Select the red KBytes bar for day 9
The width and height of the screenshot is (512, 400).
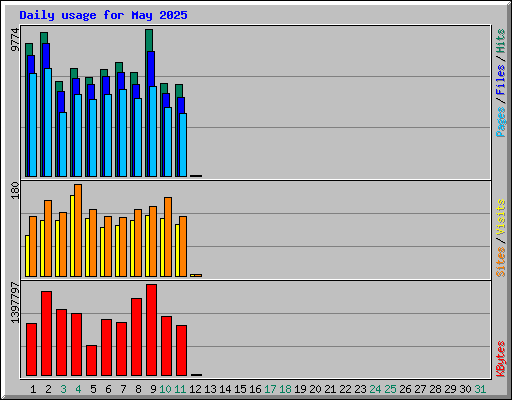[151, 330]
